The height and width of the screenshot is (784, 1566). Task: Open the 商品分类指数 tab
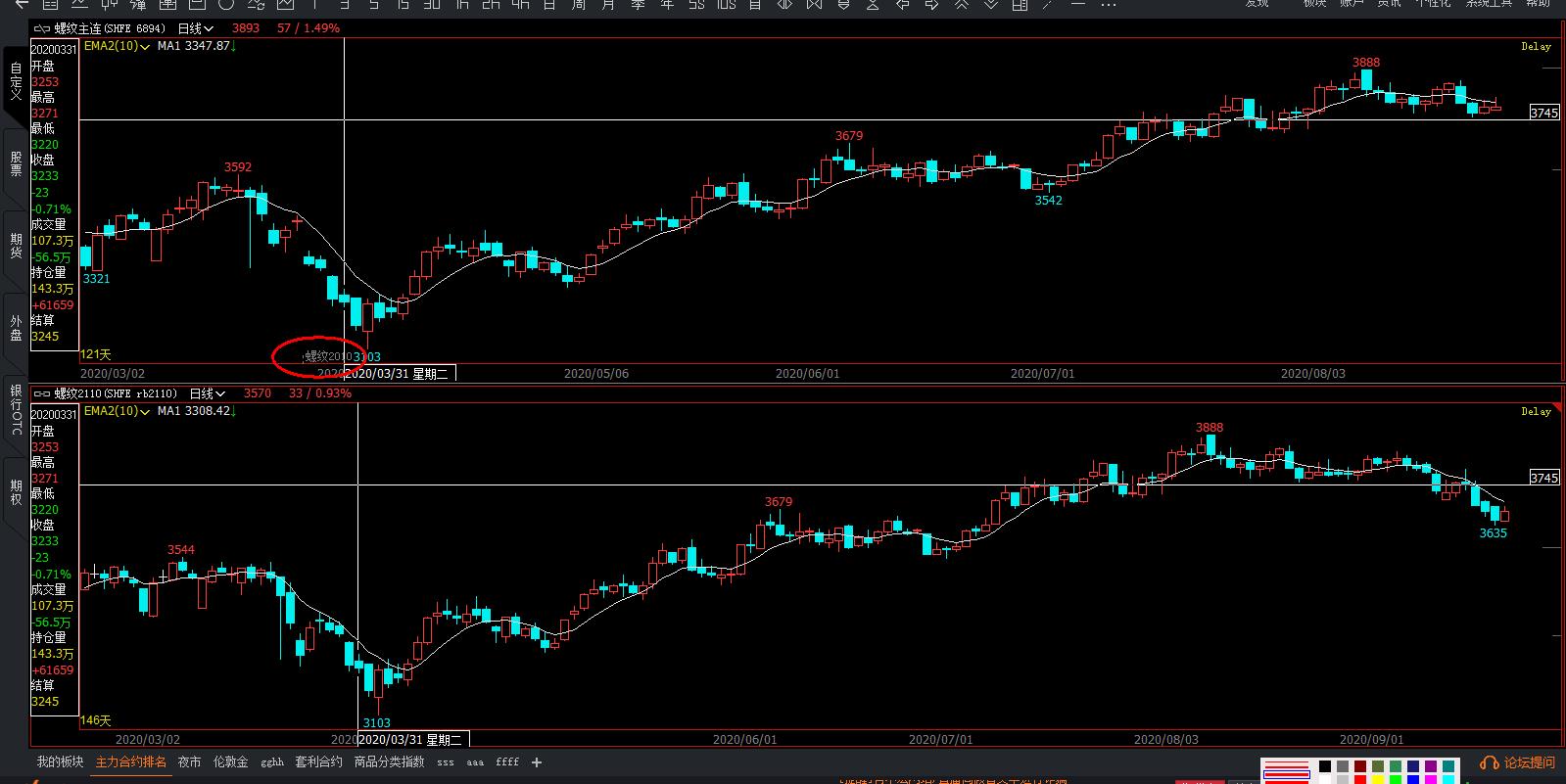pyautogui.click(x=389, y=761)
